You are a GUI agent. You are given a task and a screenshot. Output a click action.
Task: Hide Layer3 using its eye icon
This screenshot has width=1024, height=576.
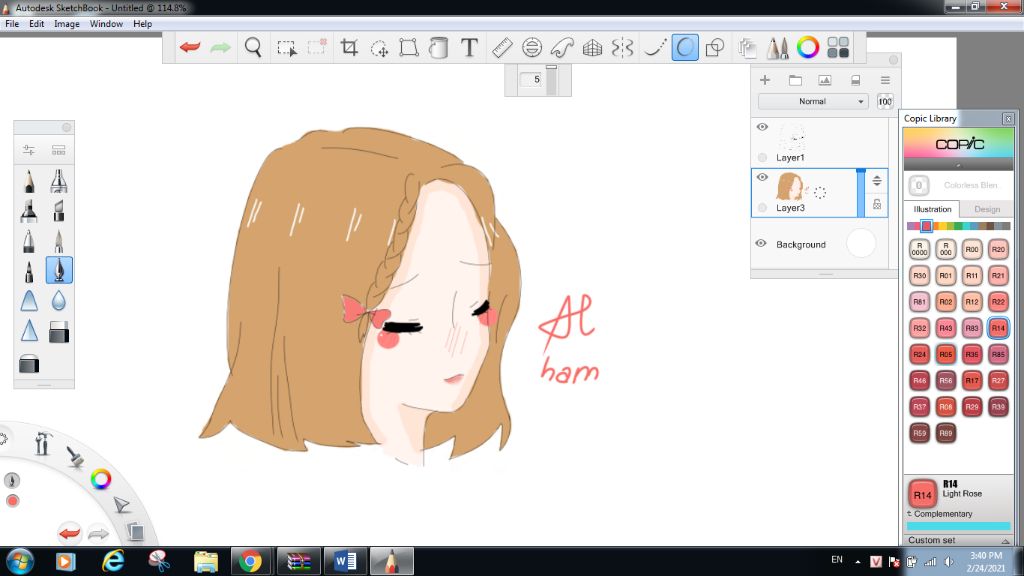click(x=762, y=177)
